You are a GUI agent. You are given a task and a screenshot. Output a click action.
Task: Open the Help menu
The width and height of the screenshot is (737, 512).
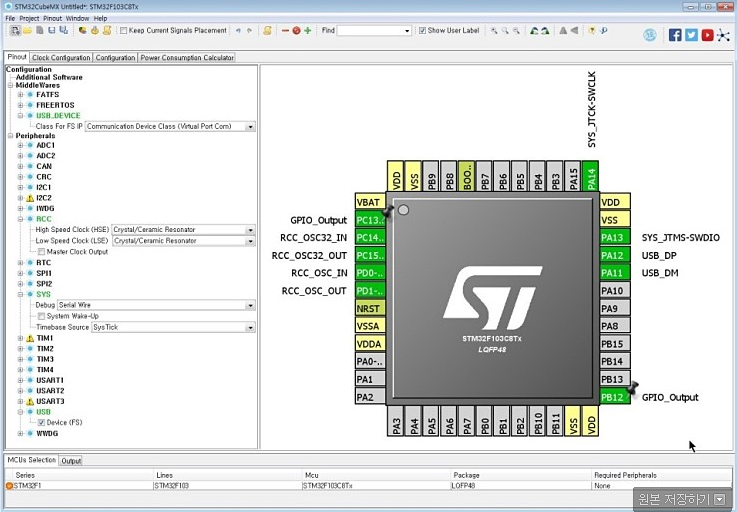100,18
